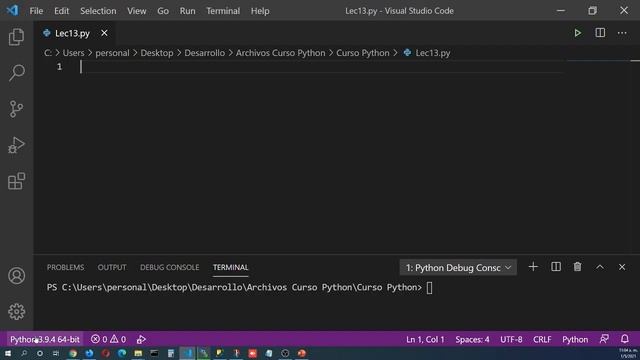
Task: Open Windows taskbar search
Action: point(24,353)
